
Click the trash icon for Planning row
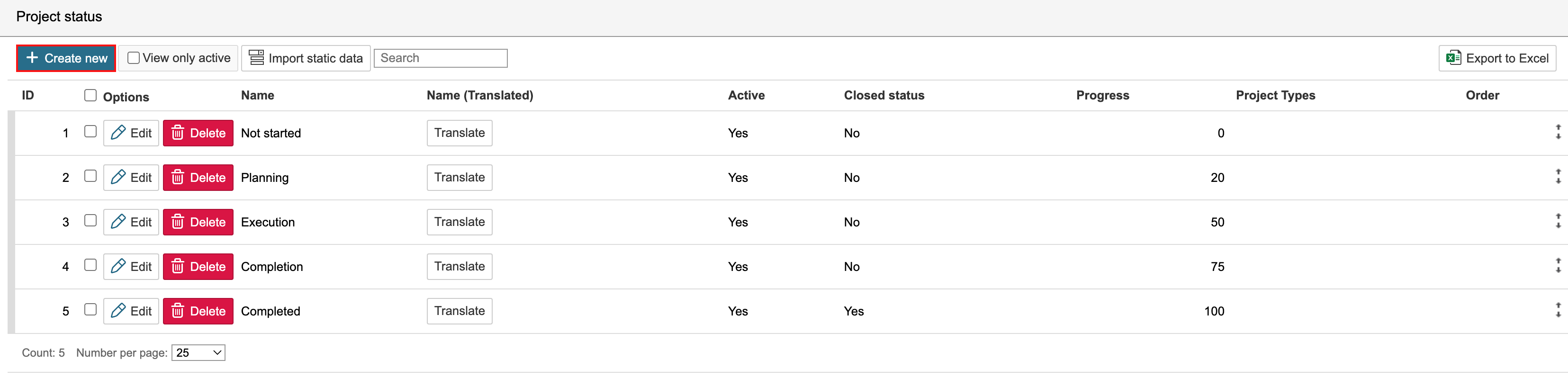pyautogui.click(x=177, y=177)
